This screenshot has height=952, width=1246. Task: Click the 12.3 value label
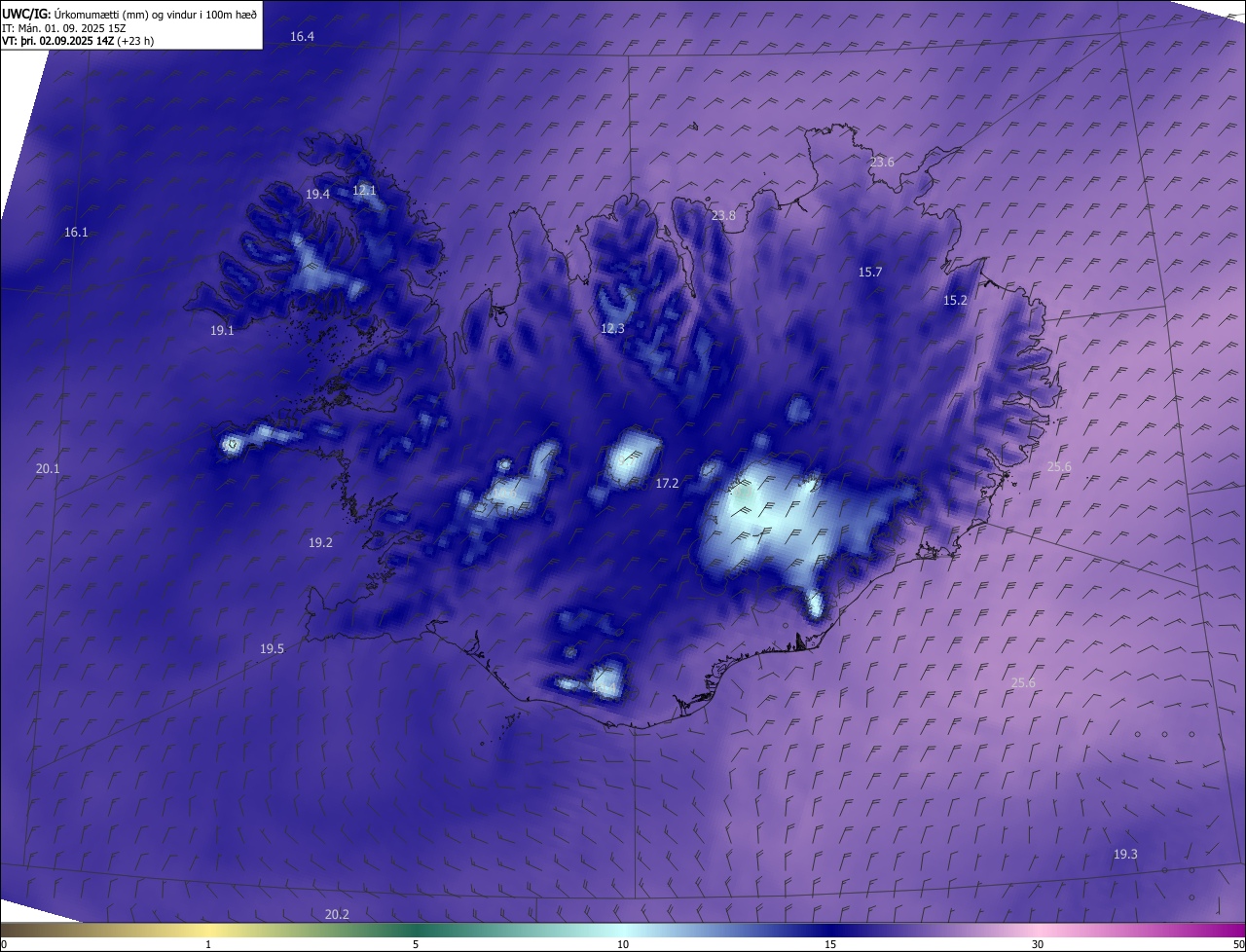coord(612,329)
